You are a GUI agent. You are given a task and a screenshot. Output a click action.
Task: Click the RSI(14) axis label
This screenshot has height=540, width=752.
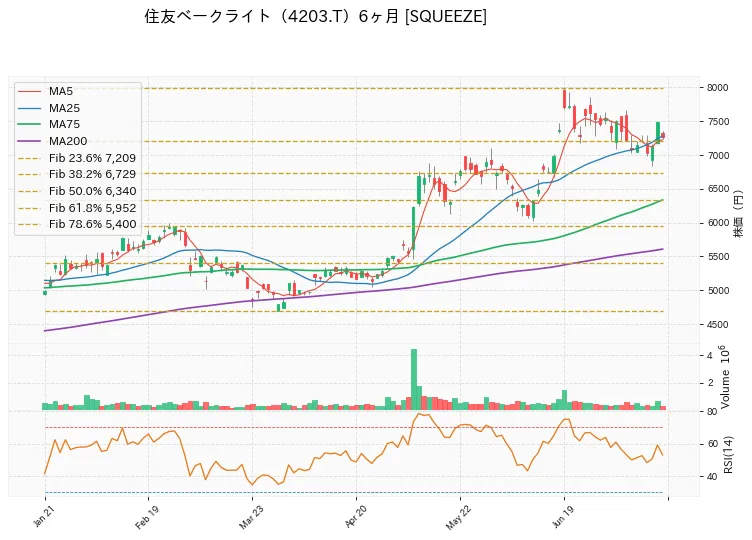(x=728, y=455)
